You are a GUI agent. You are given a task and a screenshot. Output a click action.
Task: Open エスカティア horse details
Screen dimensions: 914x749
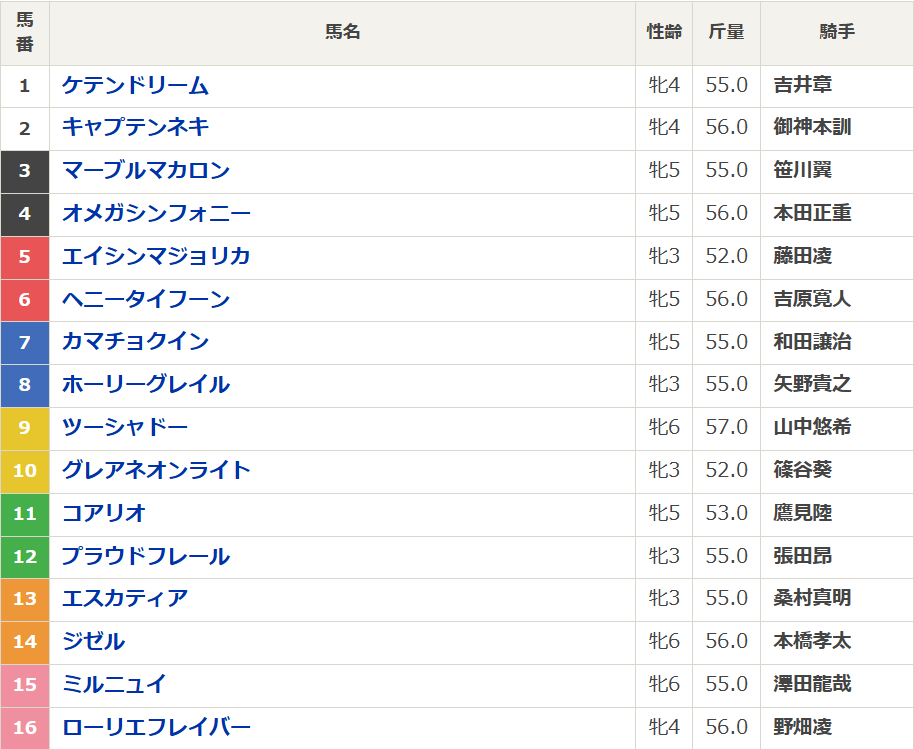pos(125,598)
